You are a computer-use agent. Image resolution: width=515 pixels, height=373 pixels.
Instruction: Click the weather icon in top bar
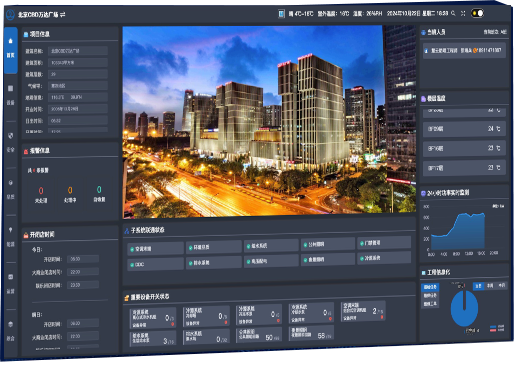click(281, 14)
